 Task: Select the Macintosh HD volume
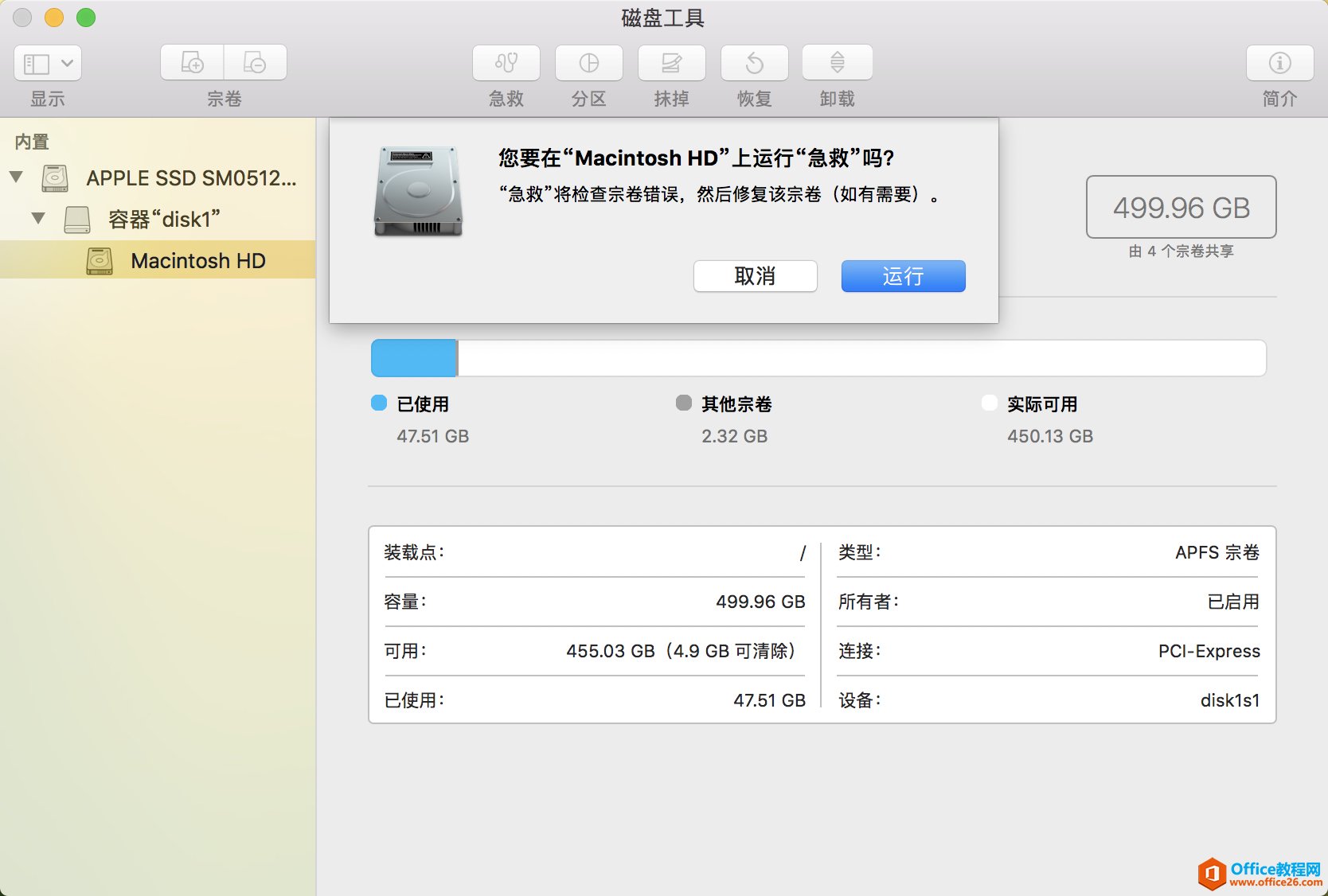pos(158,260)
